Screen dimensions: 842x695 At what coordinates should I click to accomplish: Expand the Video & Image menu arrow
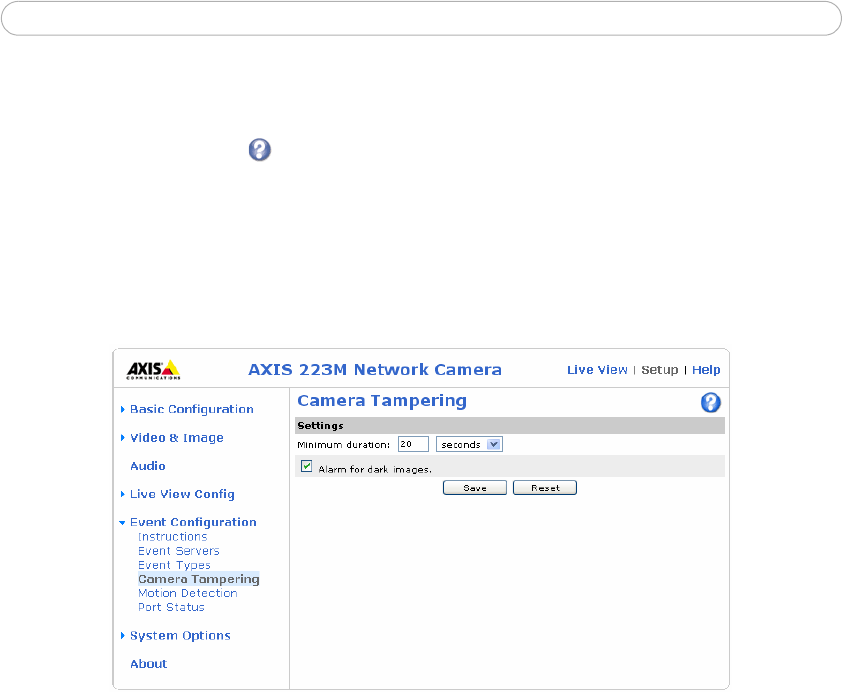(x=122, y=438)
